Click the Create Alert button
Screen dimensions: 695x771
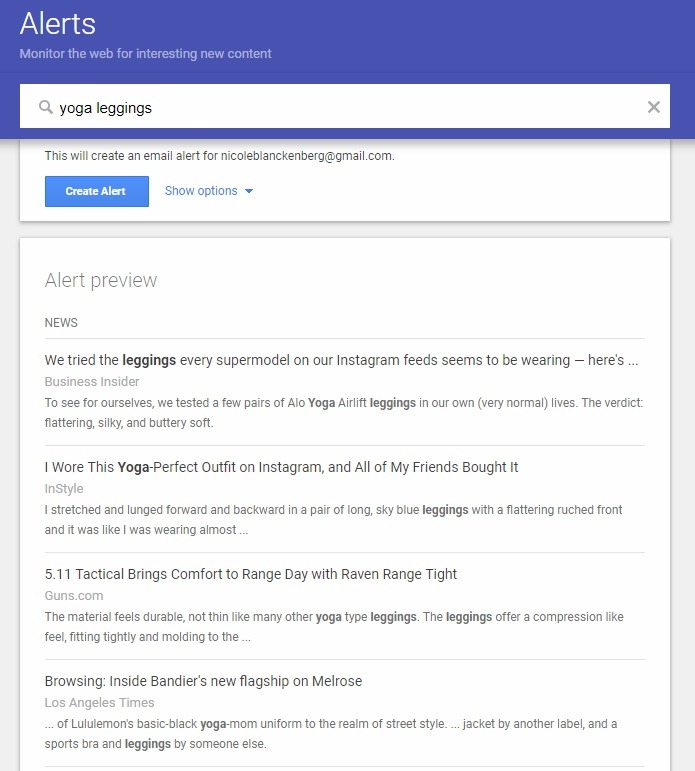click(x=97, y=191)
